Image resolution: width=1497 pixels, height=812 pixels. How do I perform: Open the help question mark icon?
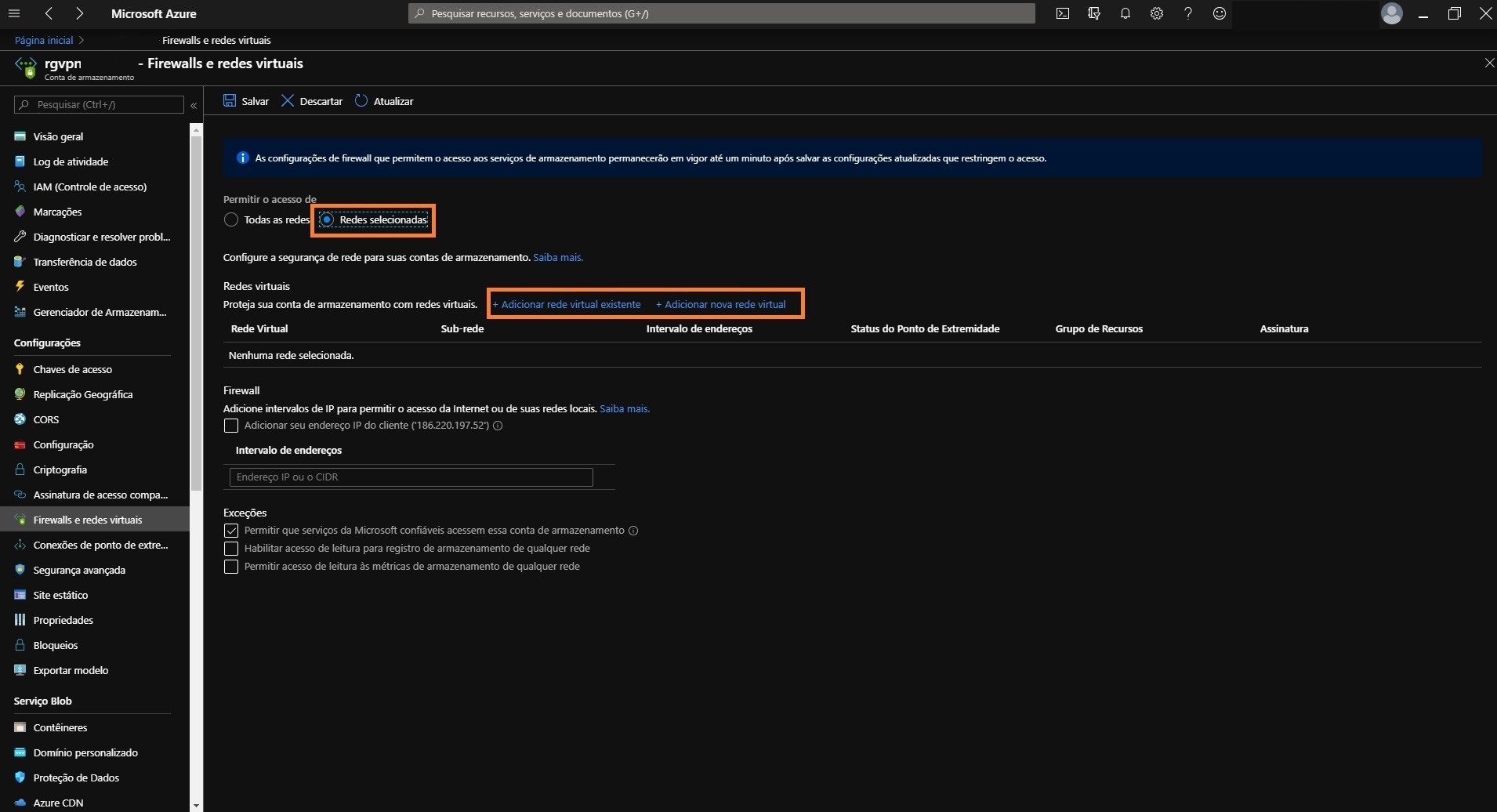tap(1188, 13)
